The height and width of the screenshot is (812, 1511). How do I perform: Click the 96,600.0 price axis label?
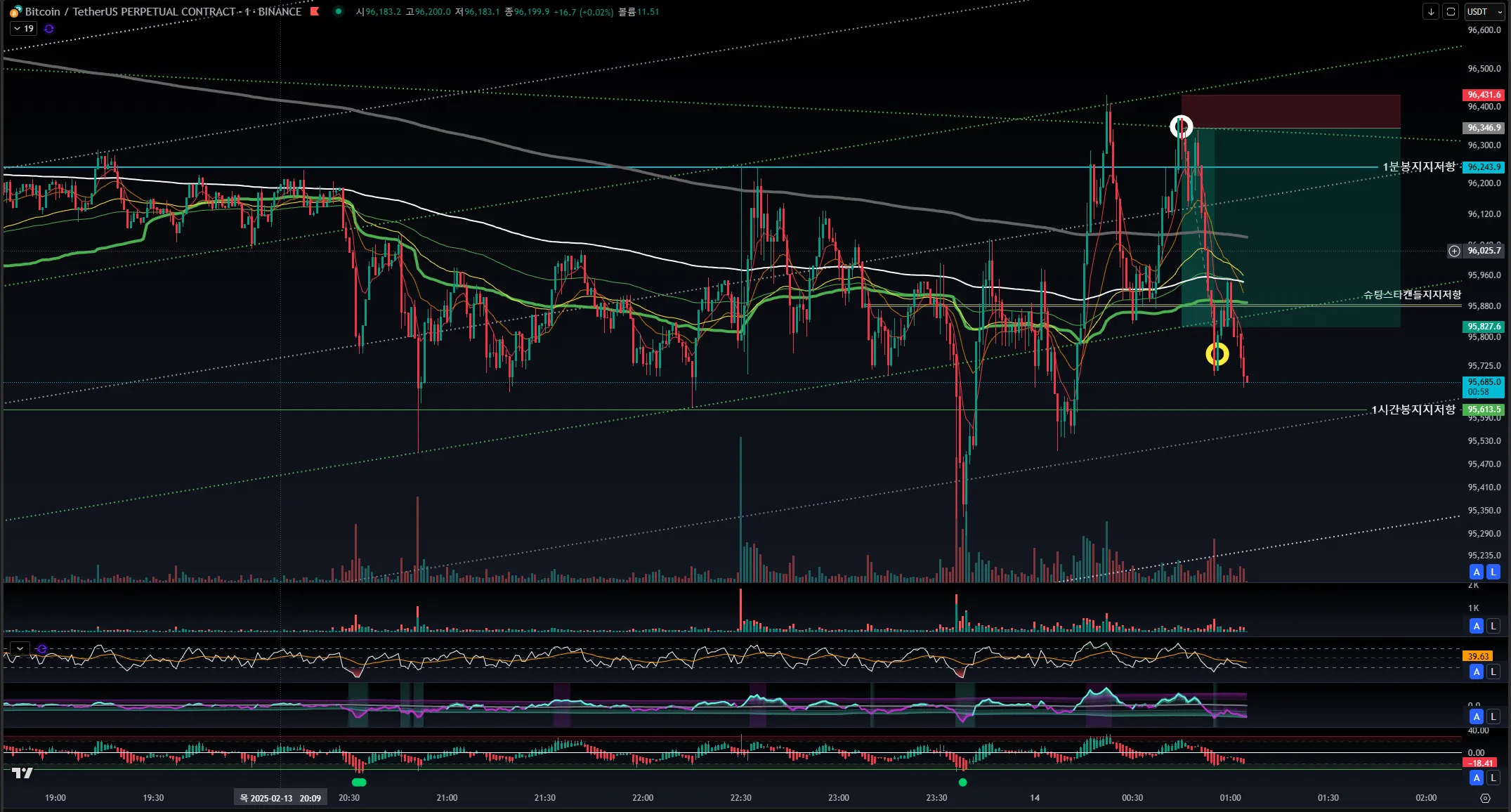click(x=1484, y=30)
